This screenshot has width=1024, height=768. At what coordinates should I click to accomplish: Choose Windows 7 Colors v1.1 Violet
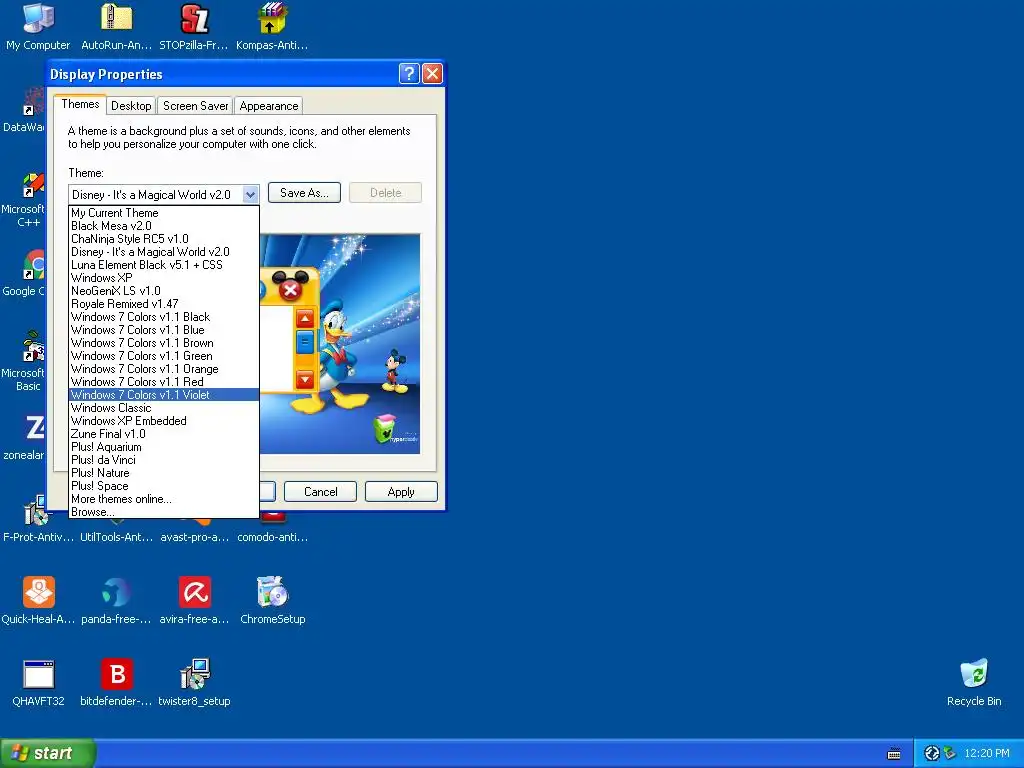pos(164,395)
